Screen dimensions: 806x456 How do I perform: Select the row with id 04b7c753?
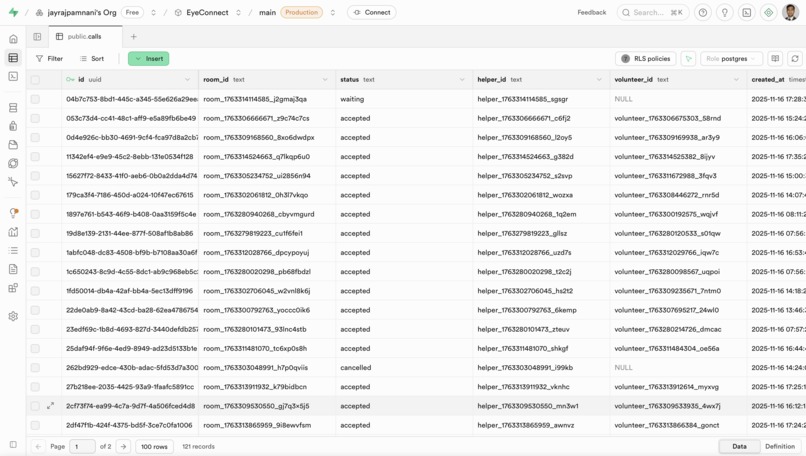pyautogui.click(x=35, y=99)
